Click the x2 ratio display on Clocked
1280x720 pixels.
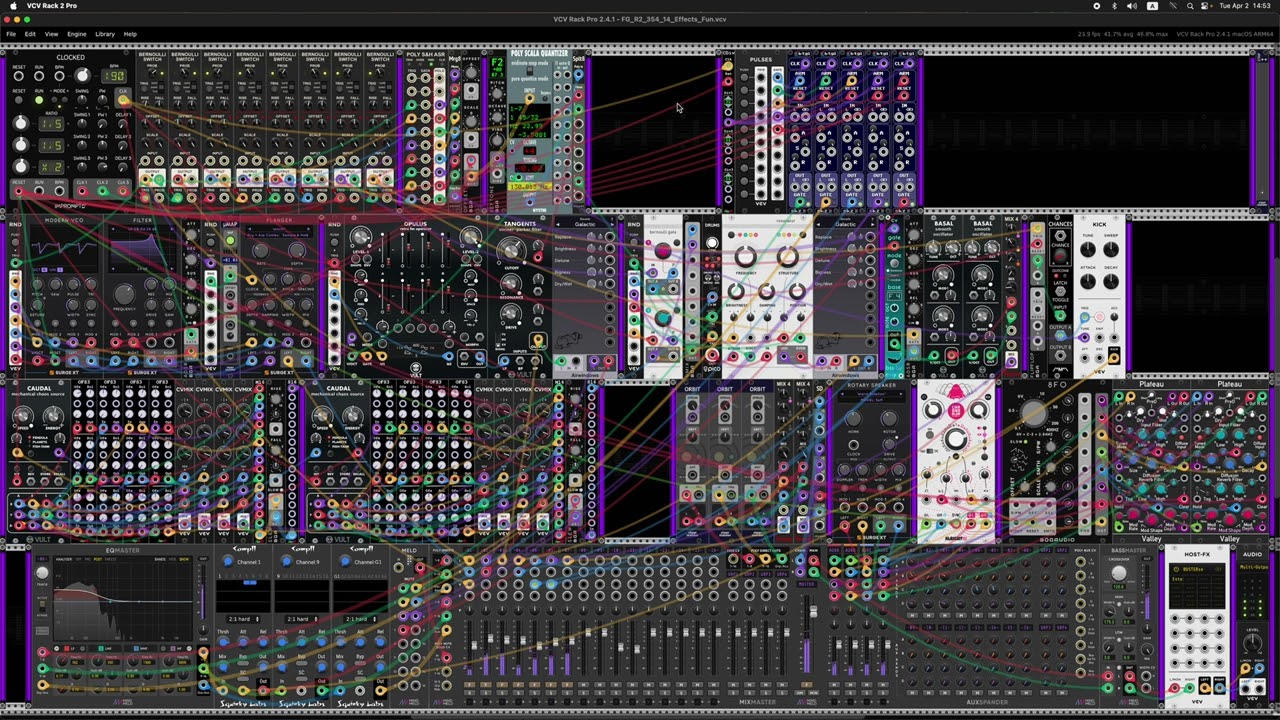point(52,167)
